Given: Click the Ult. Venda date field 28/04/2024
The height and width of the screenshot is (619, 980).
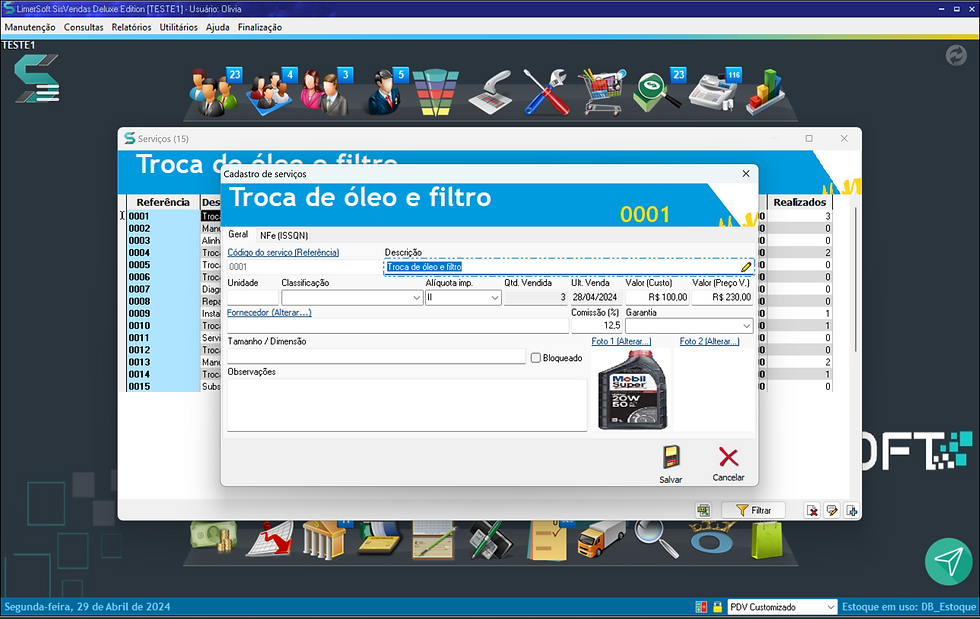Looking at the screenshot, I should coord(595,298).
